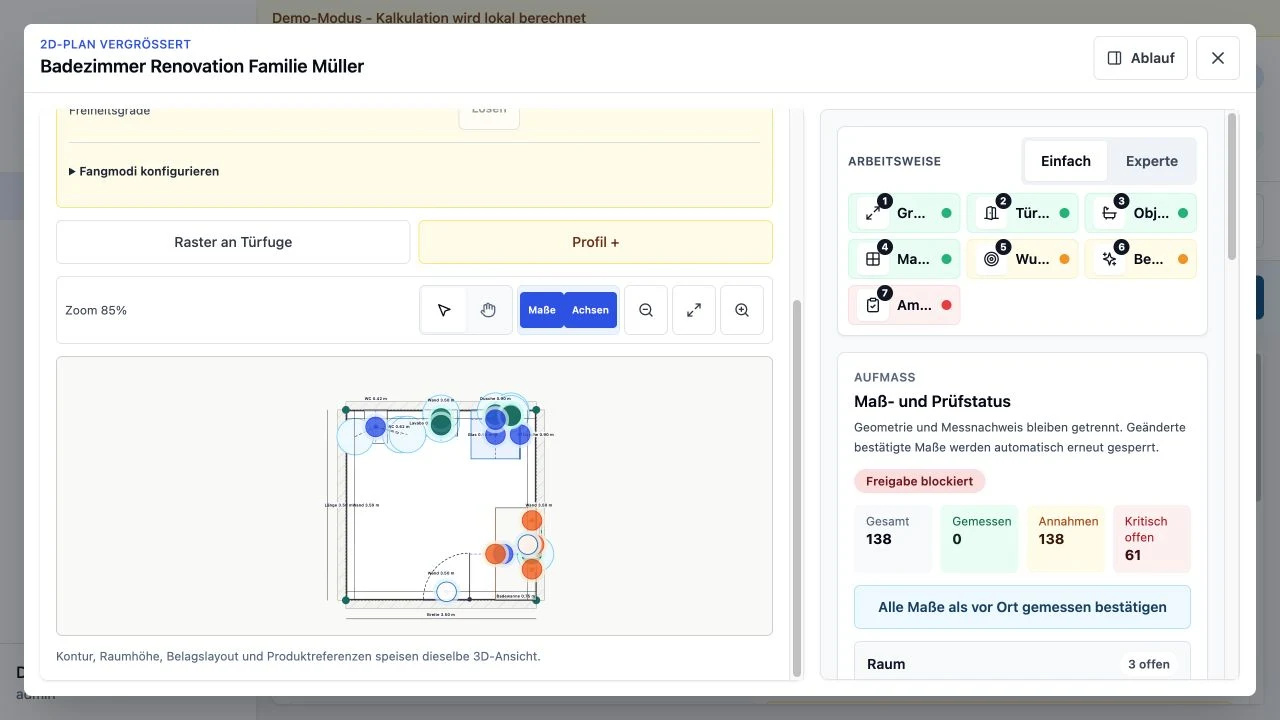Select the arrow pointer tool
Viewport: 1280px width, 720px height.
pos(444,310)
